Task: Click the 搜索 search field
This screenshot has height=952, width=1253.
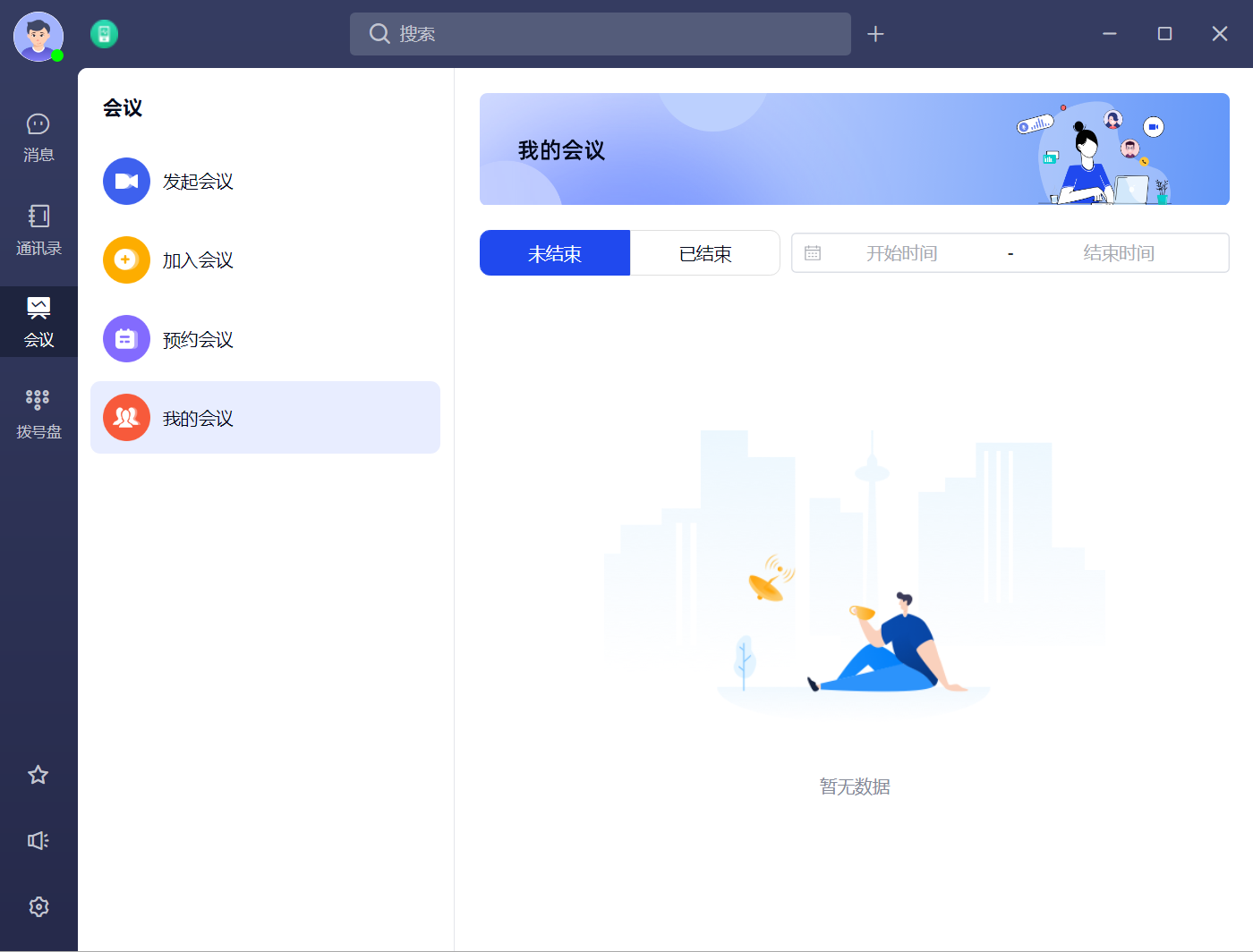Action: point(600,34)
